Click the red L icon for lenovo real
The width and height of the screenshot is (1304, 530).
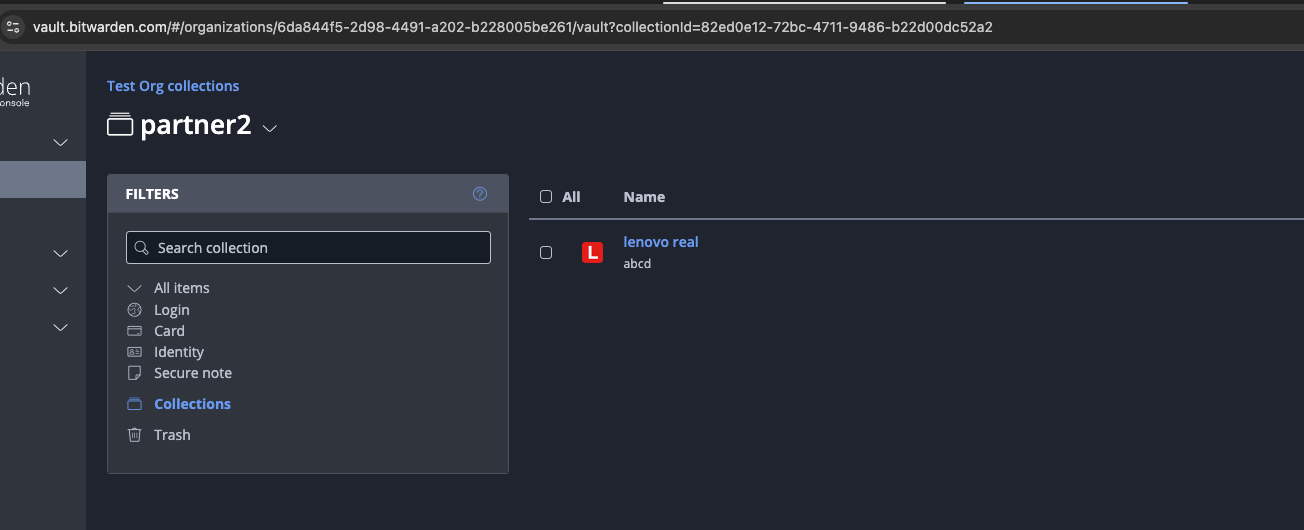click(592, 253)
